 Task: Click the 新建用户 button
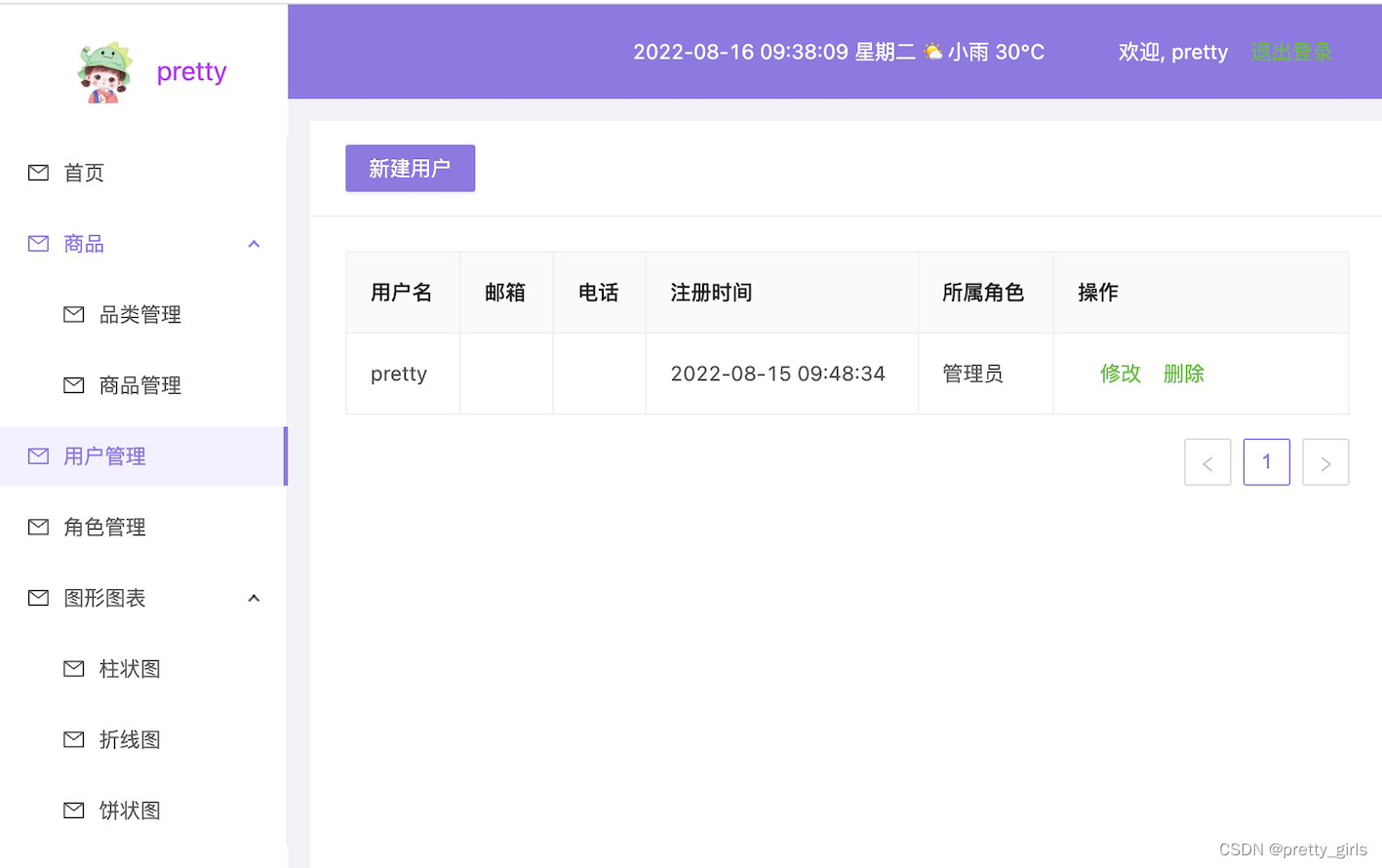(x=410, y=169)
